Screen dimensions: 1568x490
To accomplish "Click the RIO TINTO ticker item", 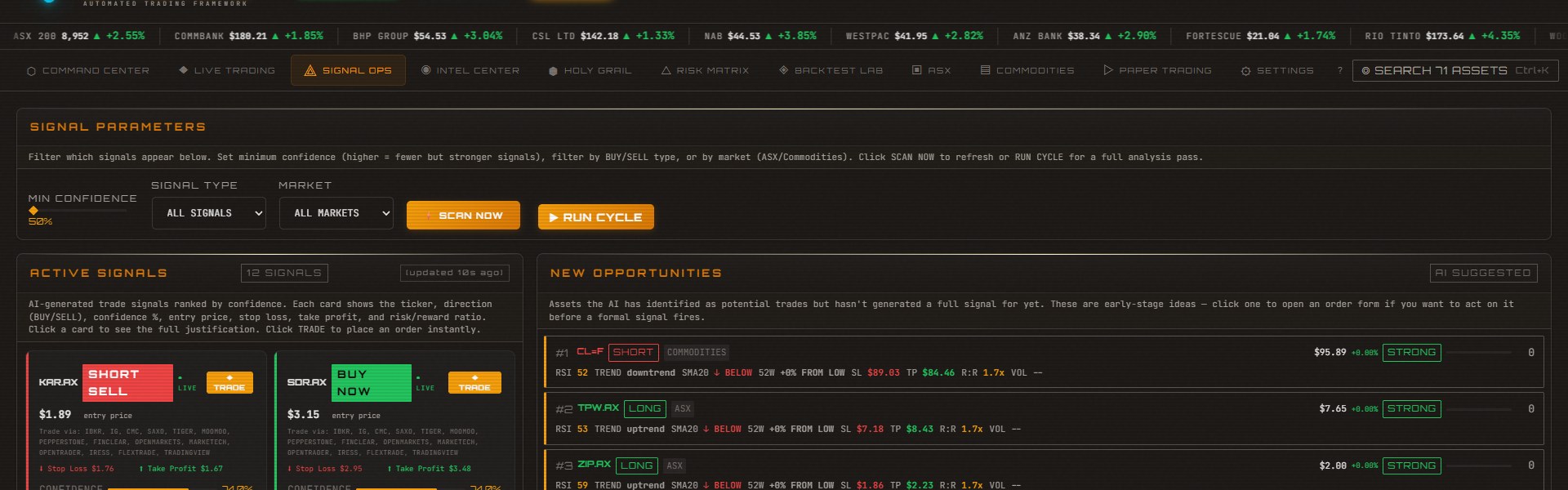I will 1442,36.
